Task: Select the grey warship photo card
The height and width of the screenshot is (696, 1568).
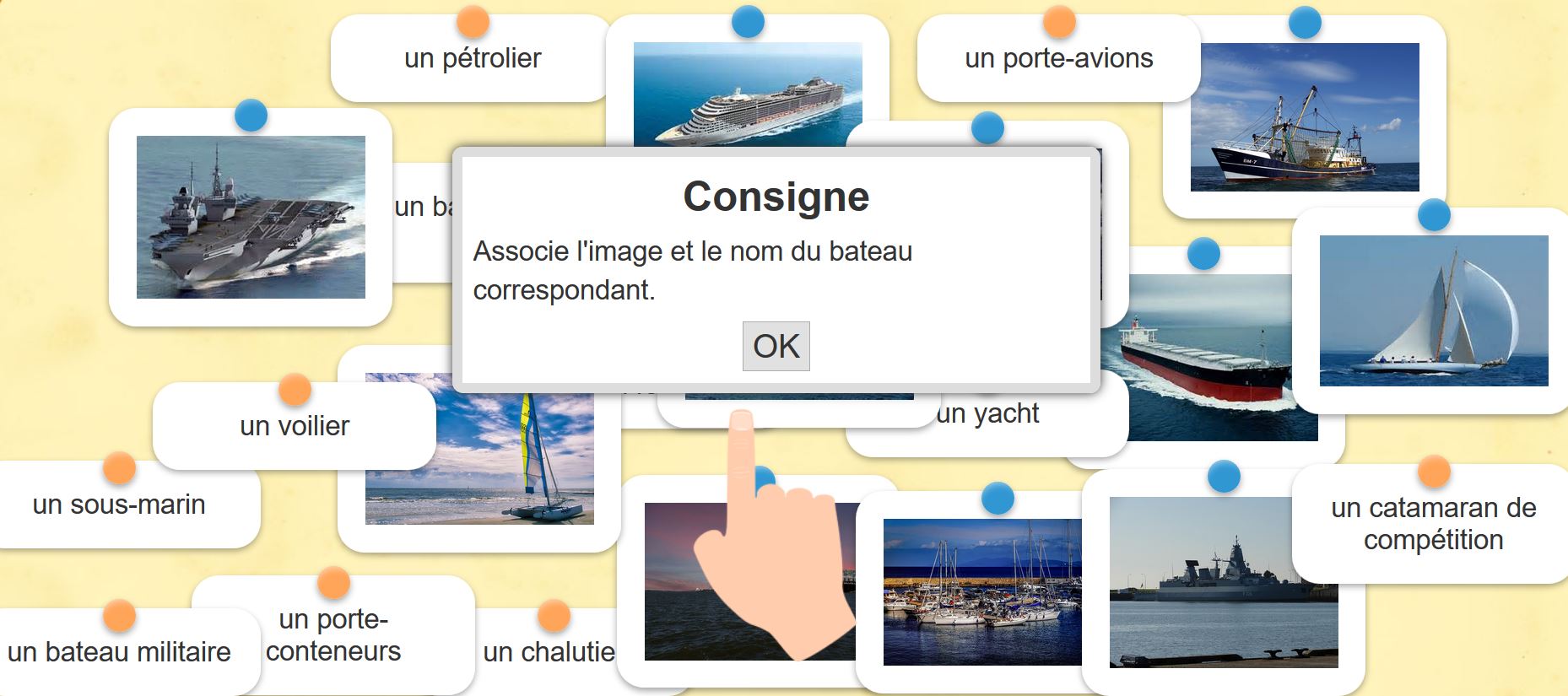Action: point(1224,582)
